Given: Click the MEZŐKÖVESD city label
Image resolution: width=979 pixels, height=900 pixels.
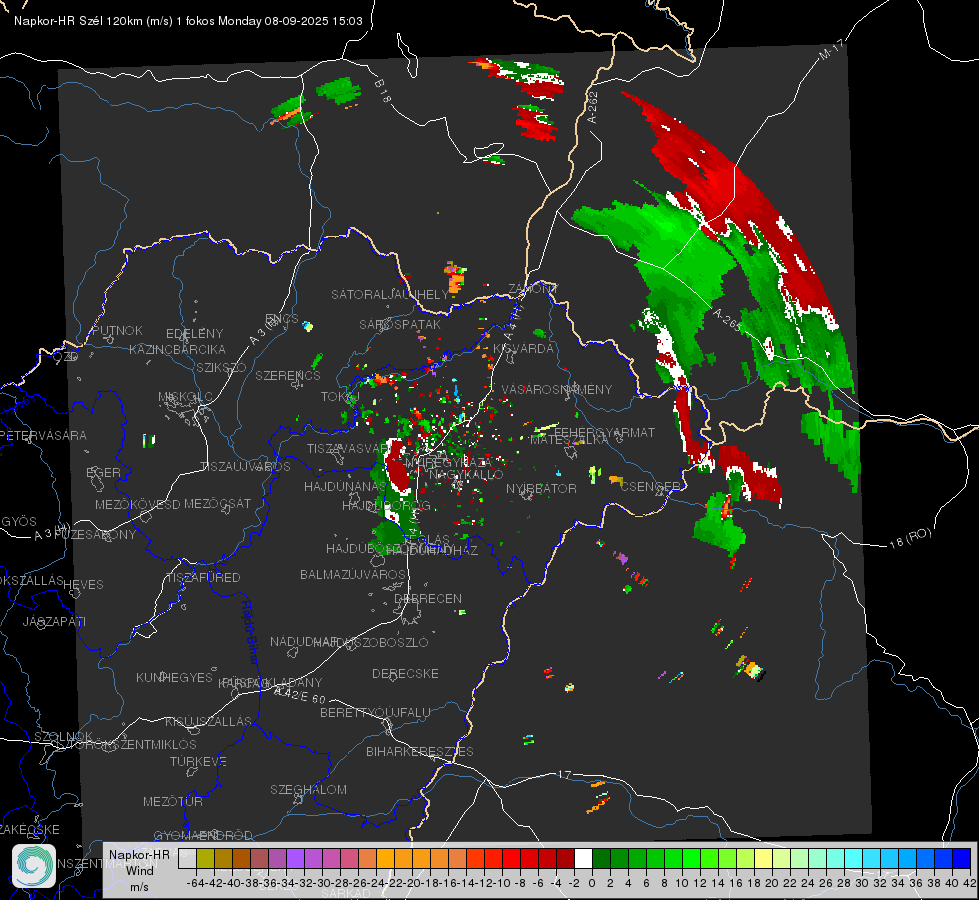Looking at the screenshot, I should 137,504.
